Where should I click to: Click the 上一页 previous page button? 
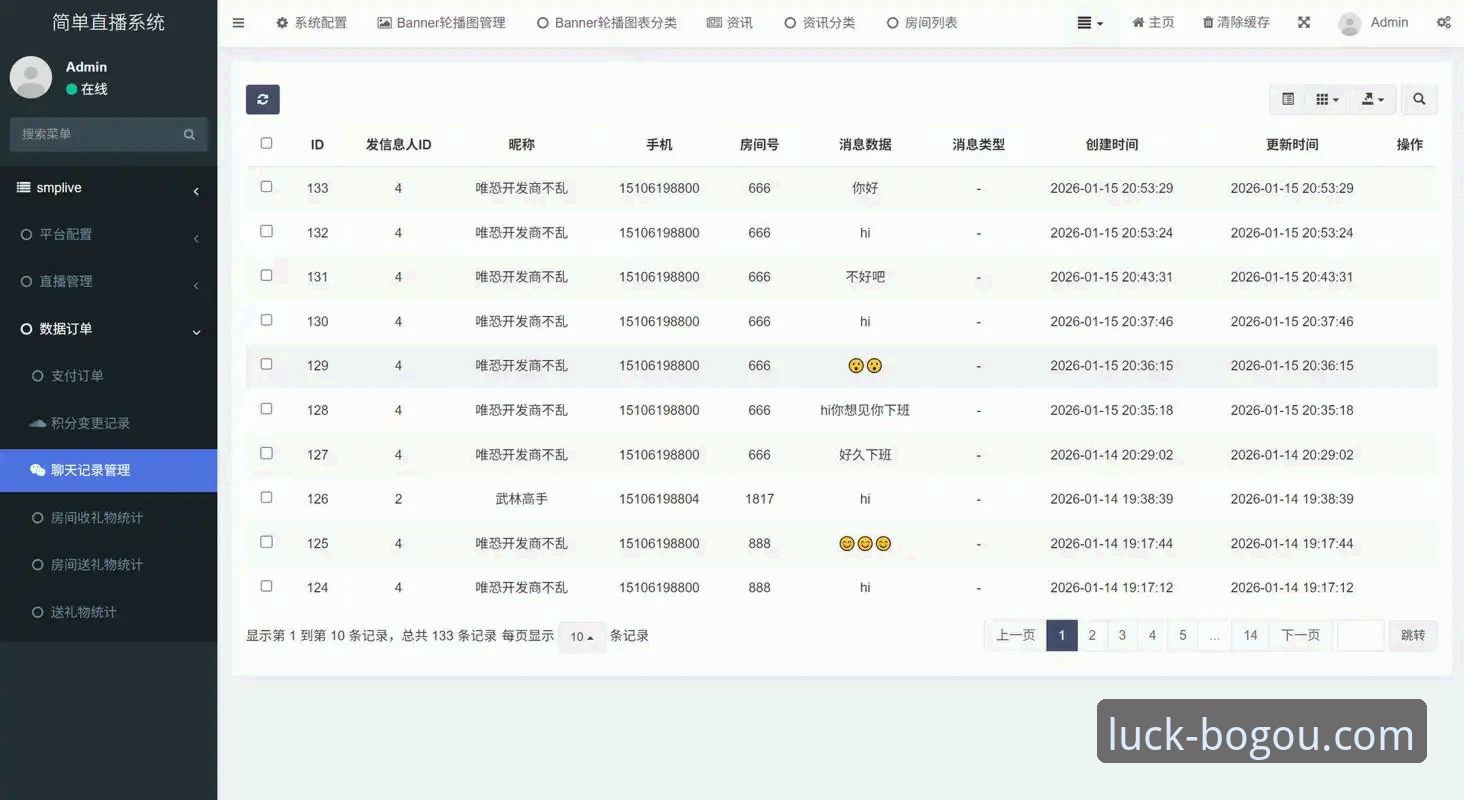point(1015,635)
